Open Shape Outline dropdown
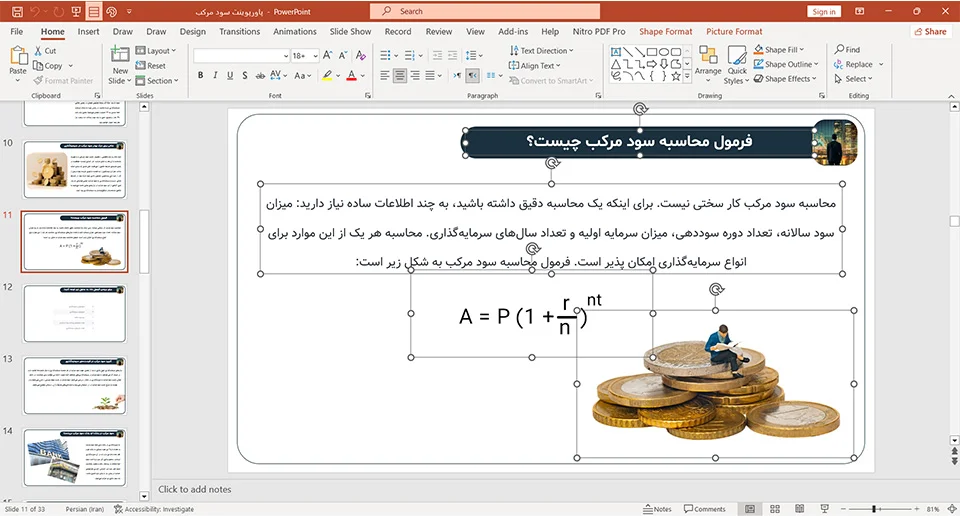Screen dimensions: 960x516 pyautogui.click(x=786, y=64)
